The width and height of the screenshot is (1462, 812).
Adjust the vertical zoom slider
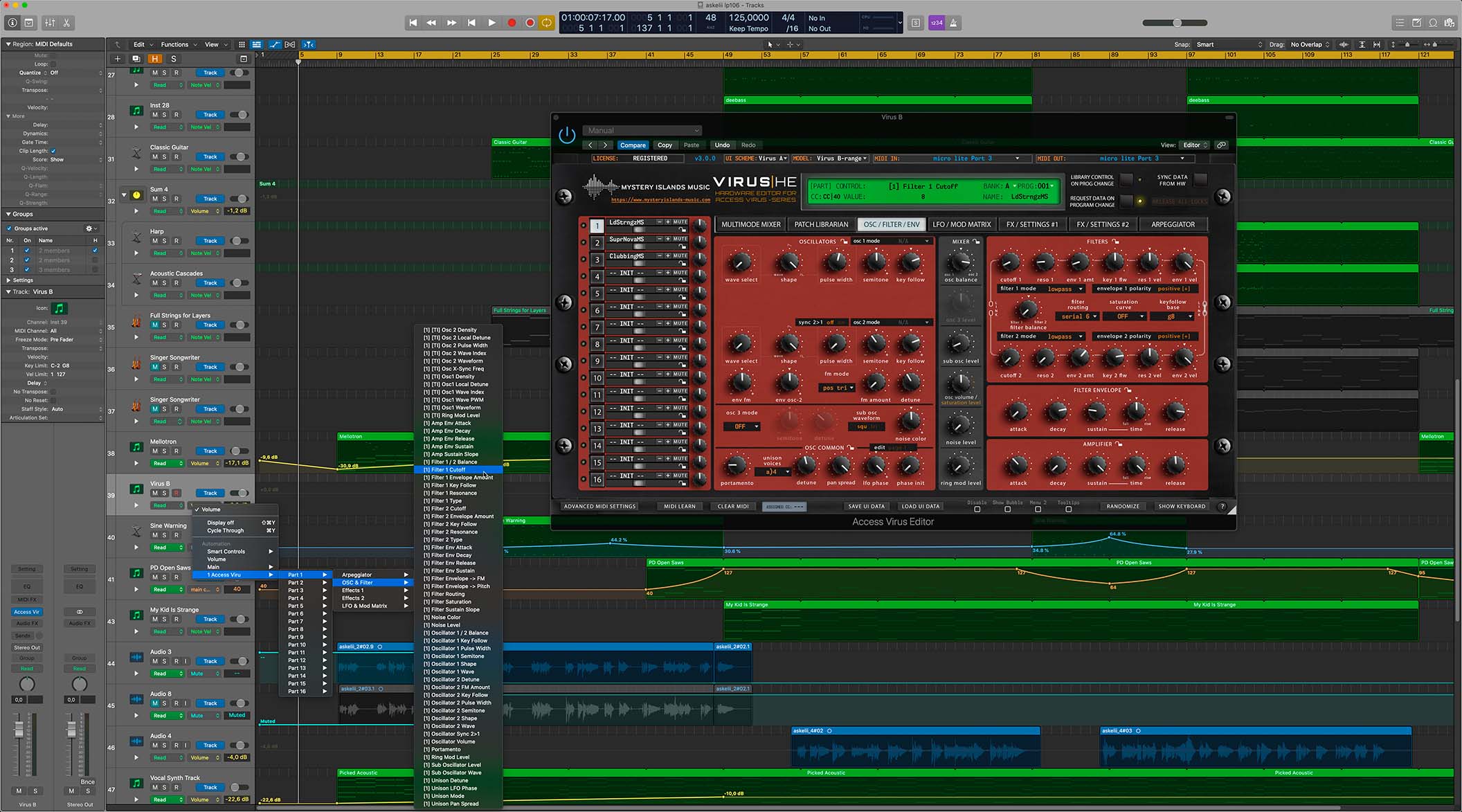[x=1405, y=44]
